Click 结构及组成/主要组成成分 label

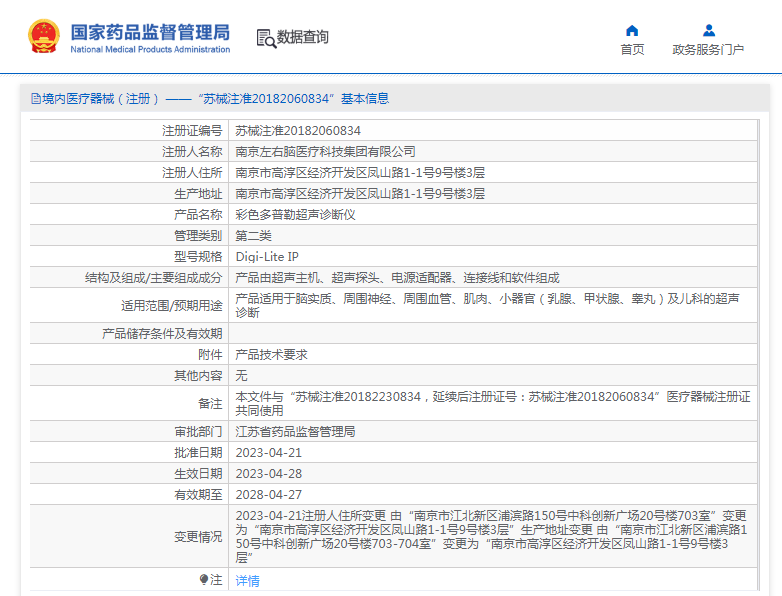pos(154,277)
